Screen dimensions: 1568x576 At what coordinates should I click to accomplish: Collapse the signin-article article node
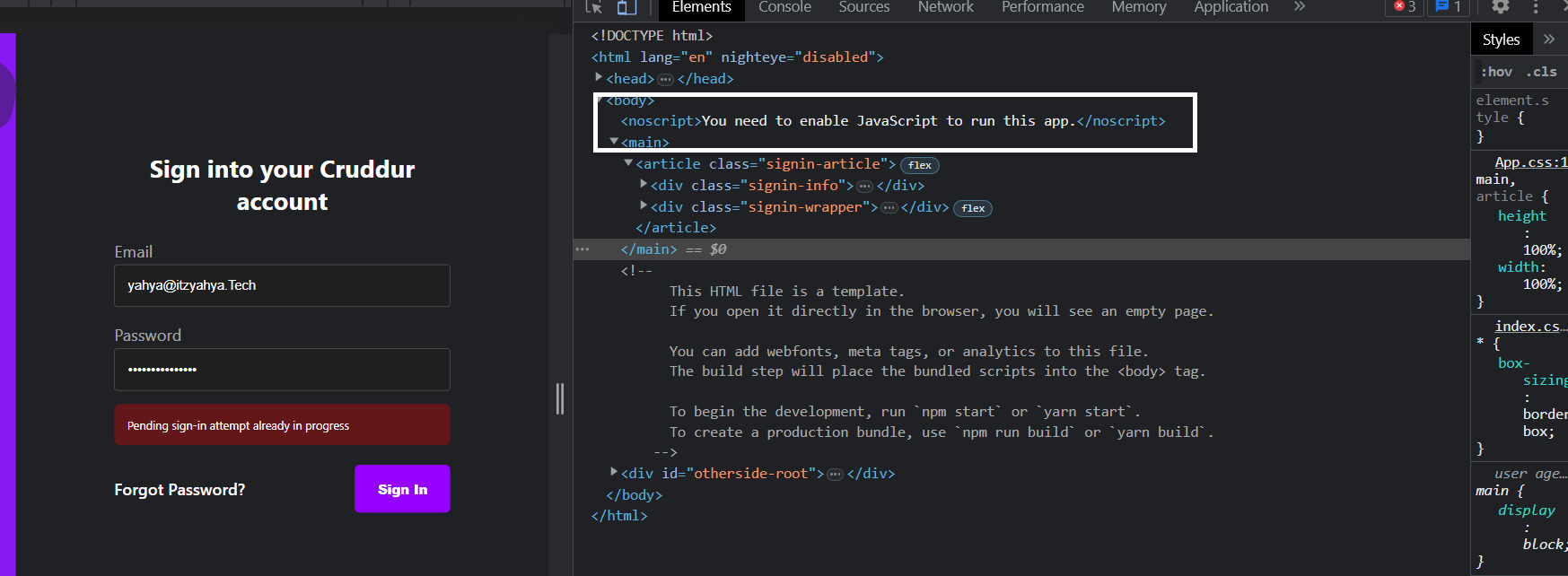click(628, 163)
